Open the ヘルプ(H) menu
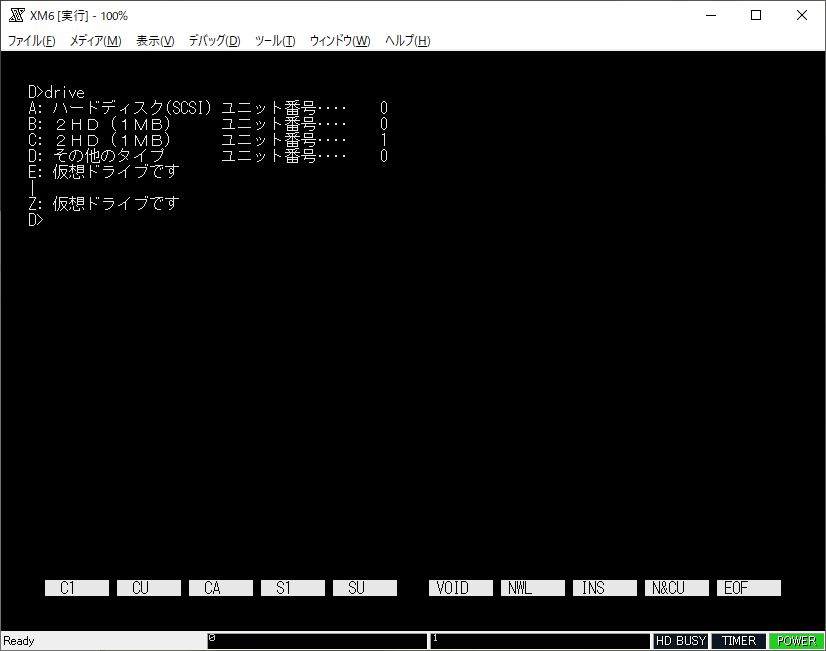The height and width of the screenshot is (651, 826). [407, 41]
